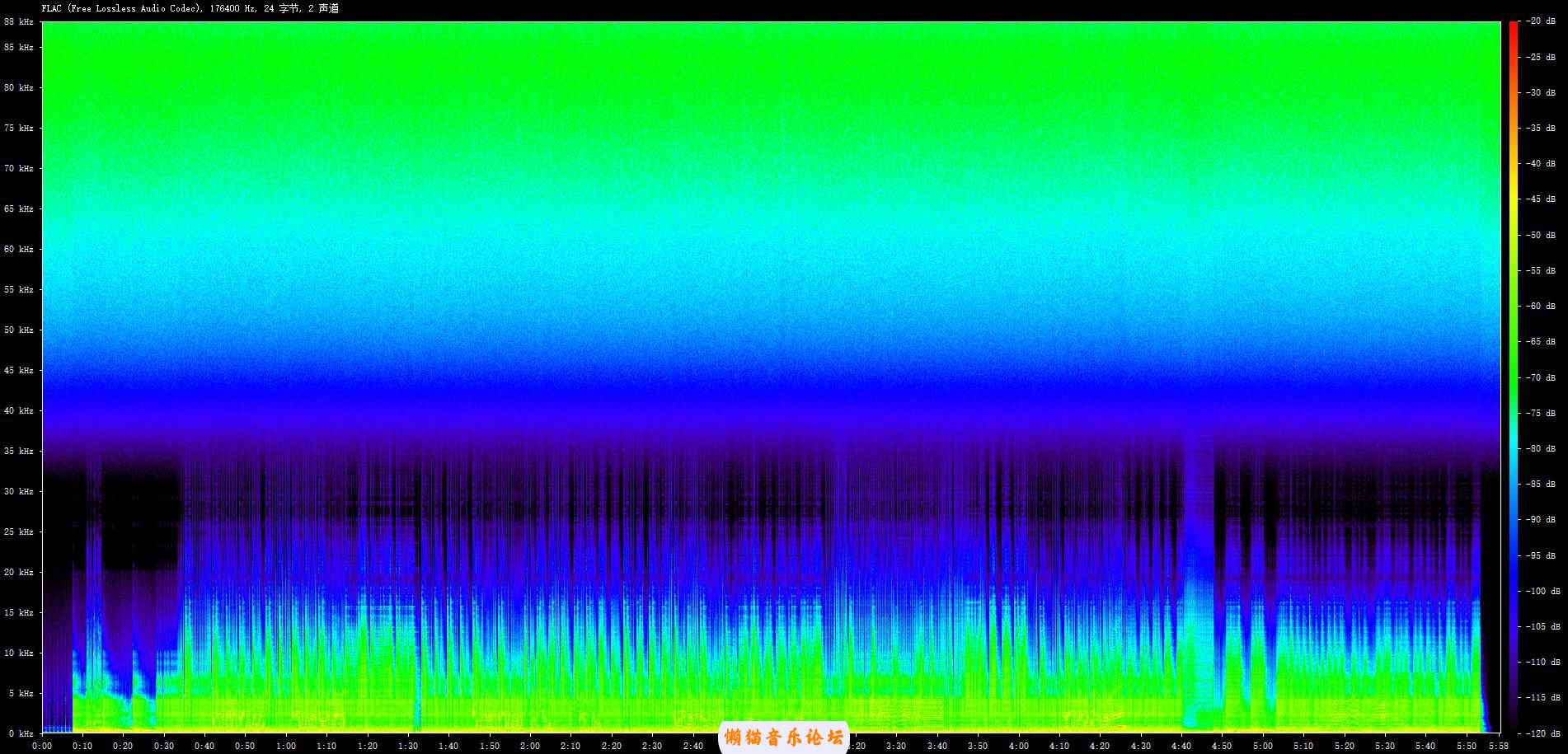Viewport: 1568px width, 754px height.
Task: Click the 5 kHz frequency label
Action: [x=21, y=693]
